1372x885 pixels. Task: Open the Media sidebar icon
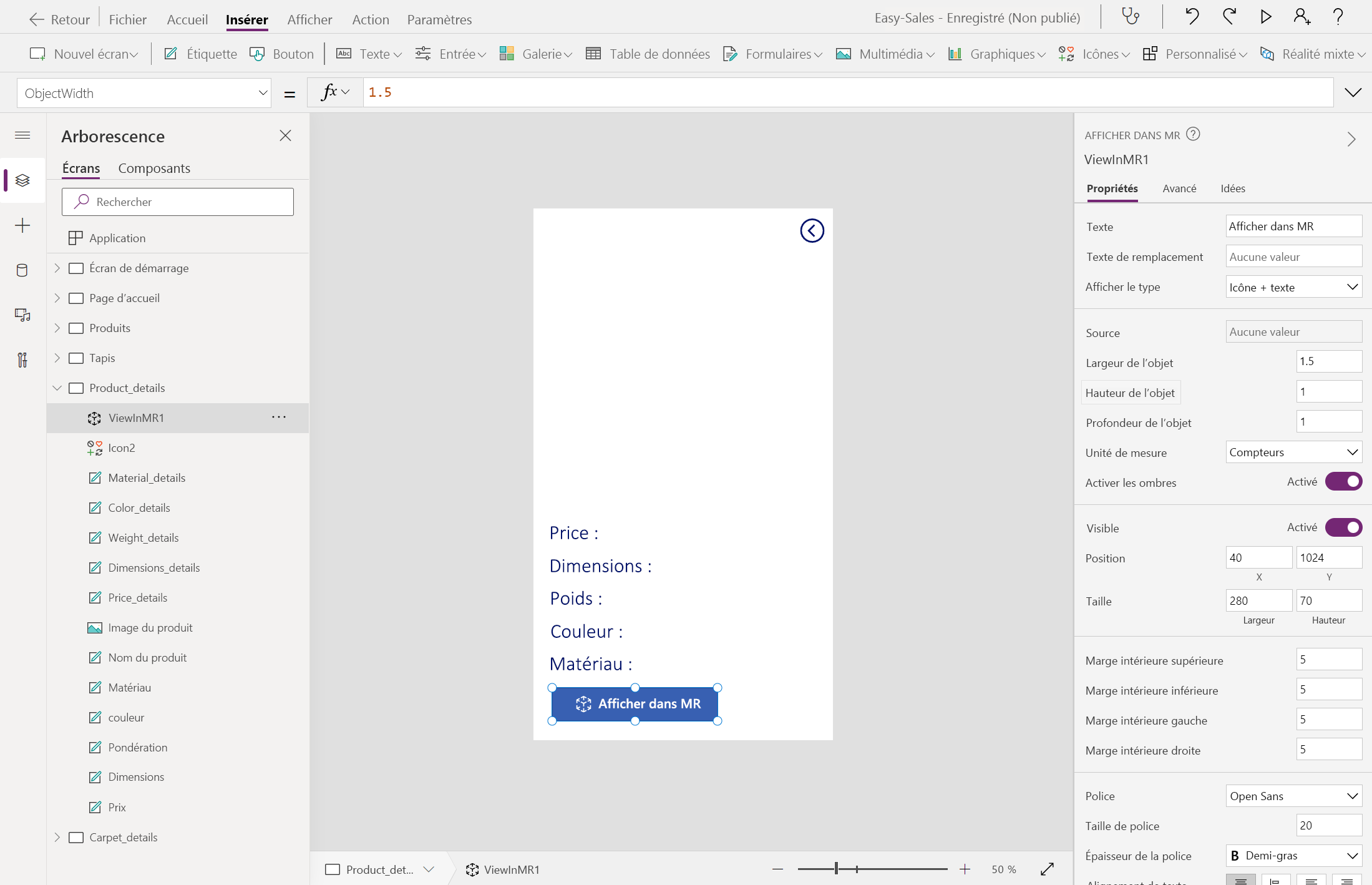pos(22,315)
